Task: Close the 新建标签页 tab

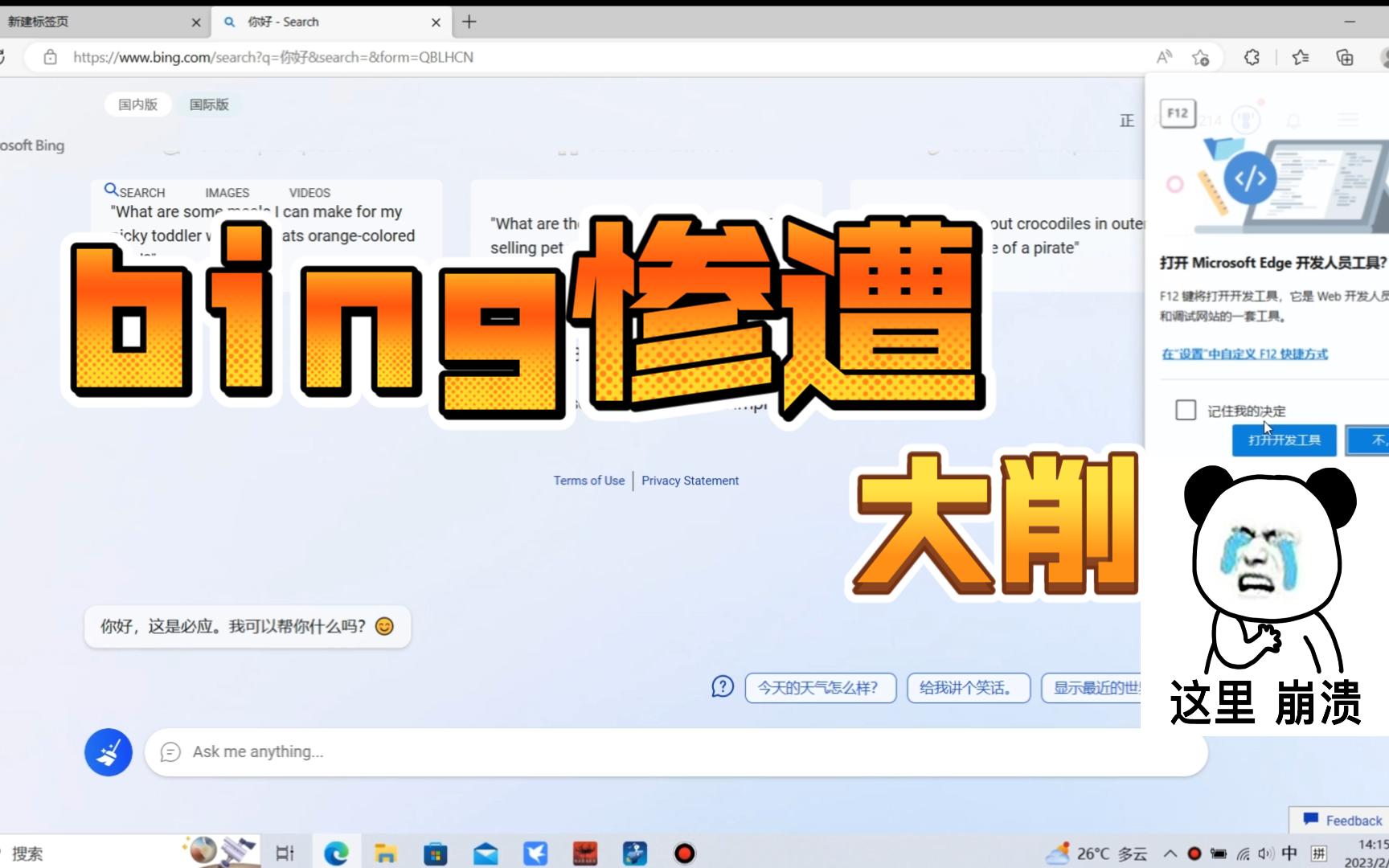Action: [196, 23]
